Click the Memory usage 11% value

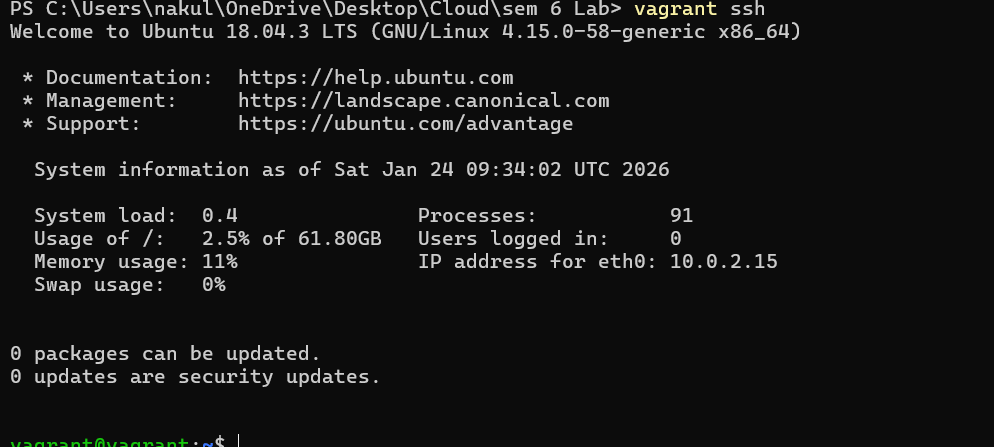click(x=219, y=262)
